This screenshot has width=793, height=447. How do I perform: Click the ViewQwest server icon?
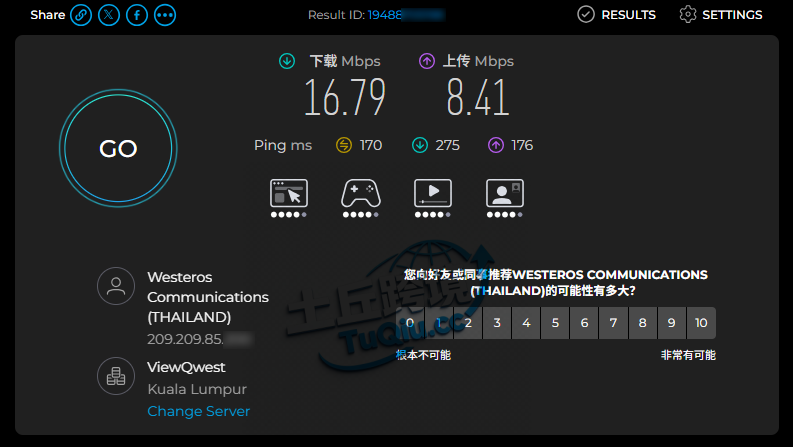(116, 376)
